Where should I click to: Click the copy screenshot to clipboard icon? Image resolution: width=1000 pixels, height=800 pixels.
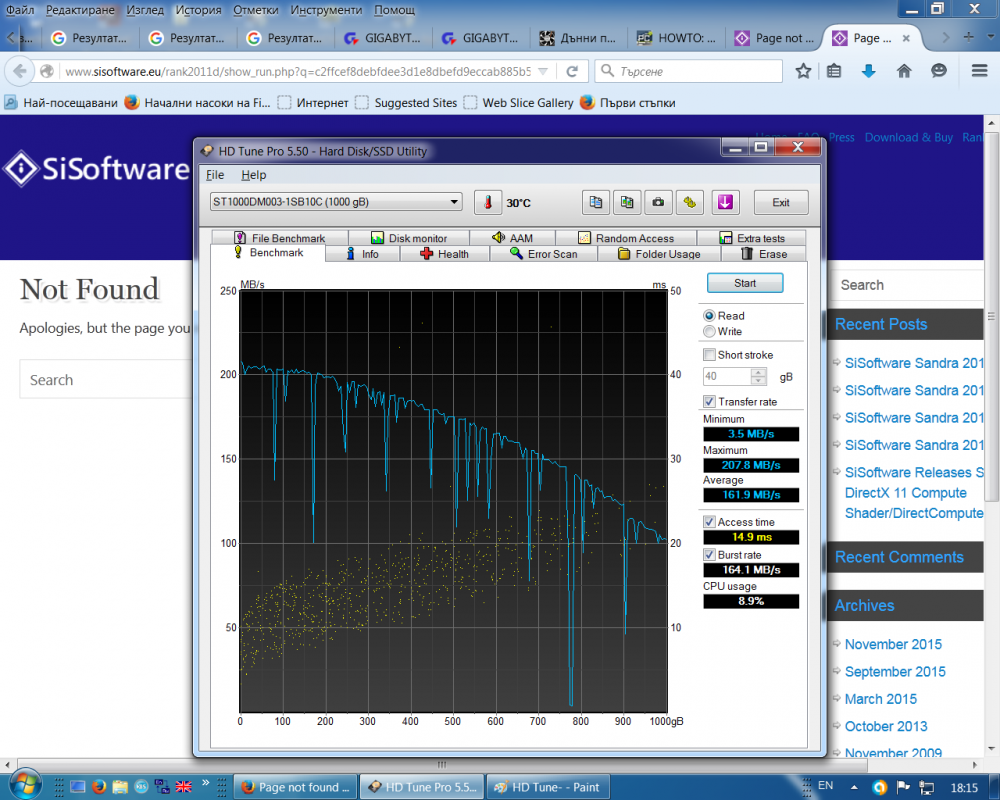[x=627, y=203]
